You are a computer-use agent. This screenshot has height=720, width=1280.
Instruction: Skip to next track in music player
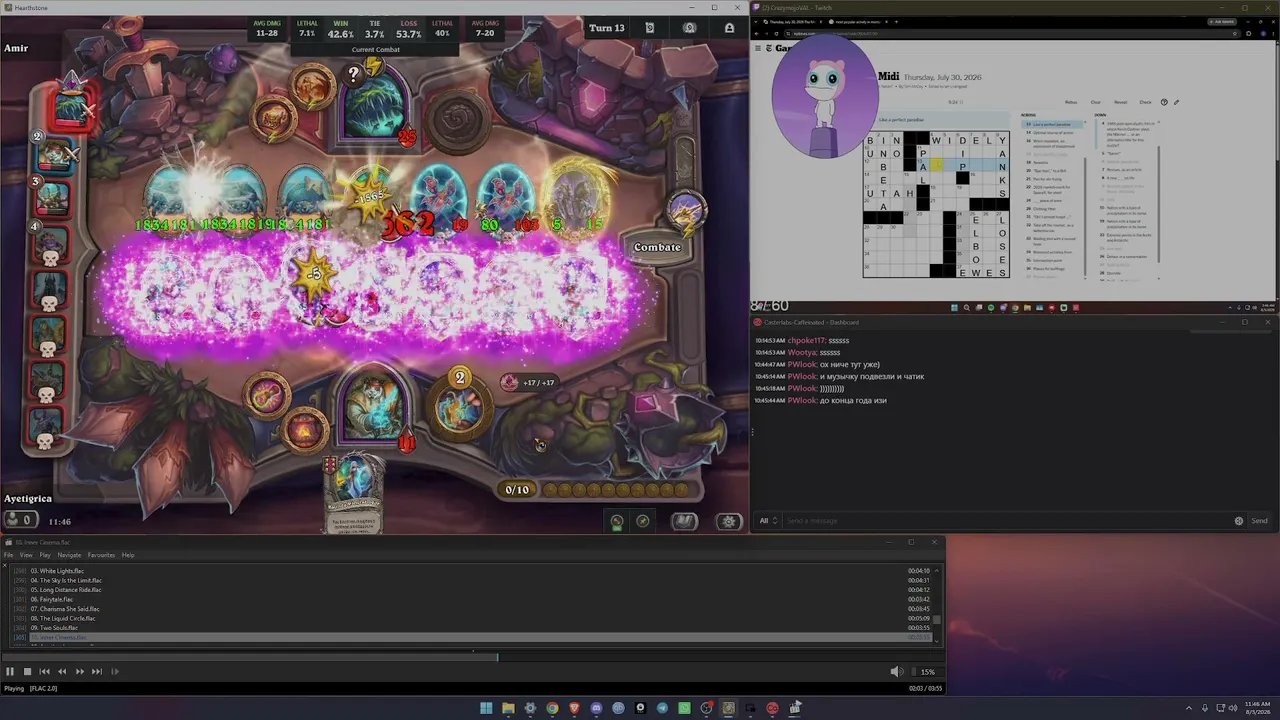click(x=97, y=672)
